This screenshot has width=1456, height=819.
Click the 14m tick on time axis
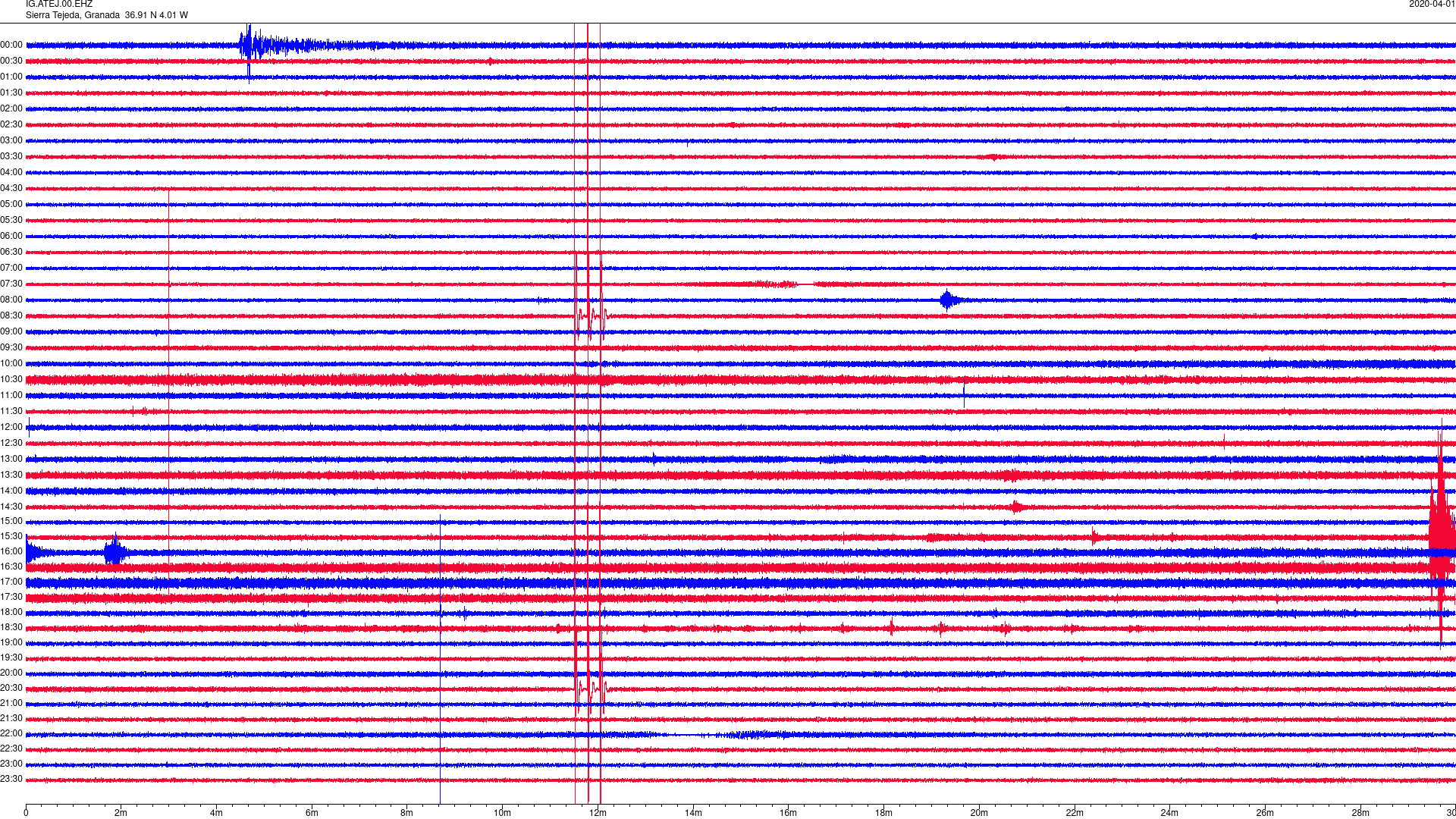[x=693, y=813]
